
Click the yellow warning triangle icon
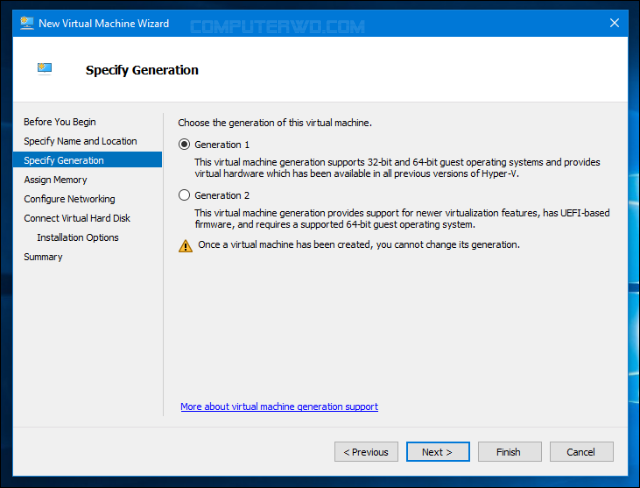tap(185, 246)
